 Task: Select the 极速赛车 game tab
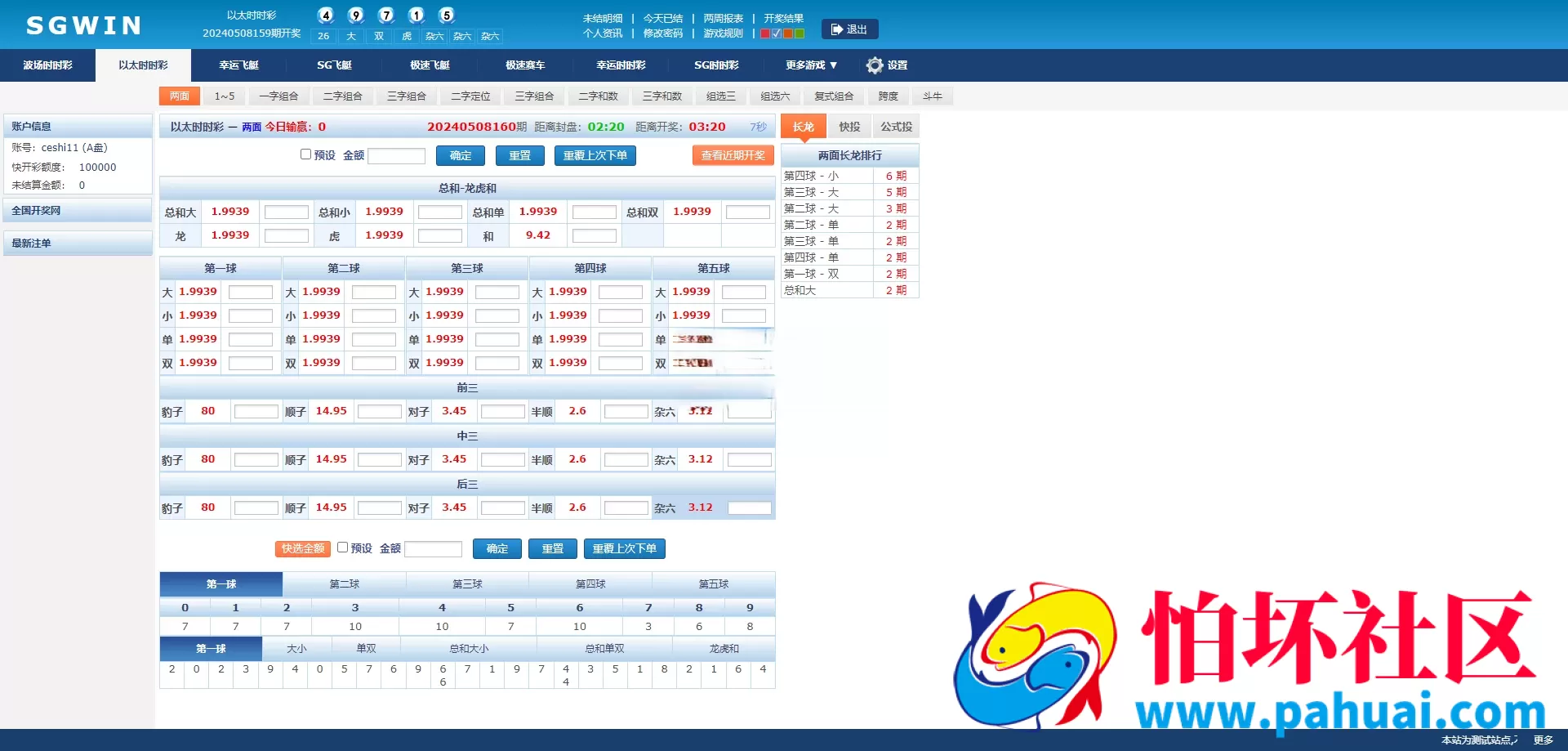point(525,65)
